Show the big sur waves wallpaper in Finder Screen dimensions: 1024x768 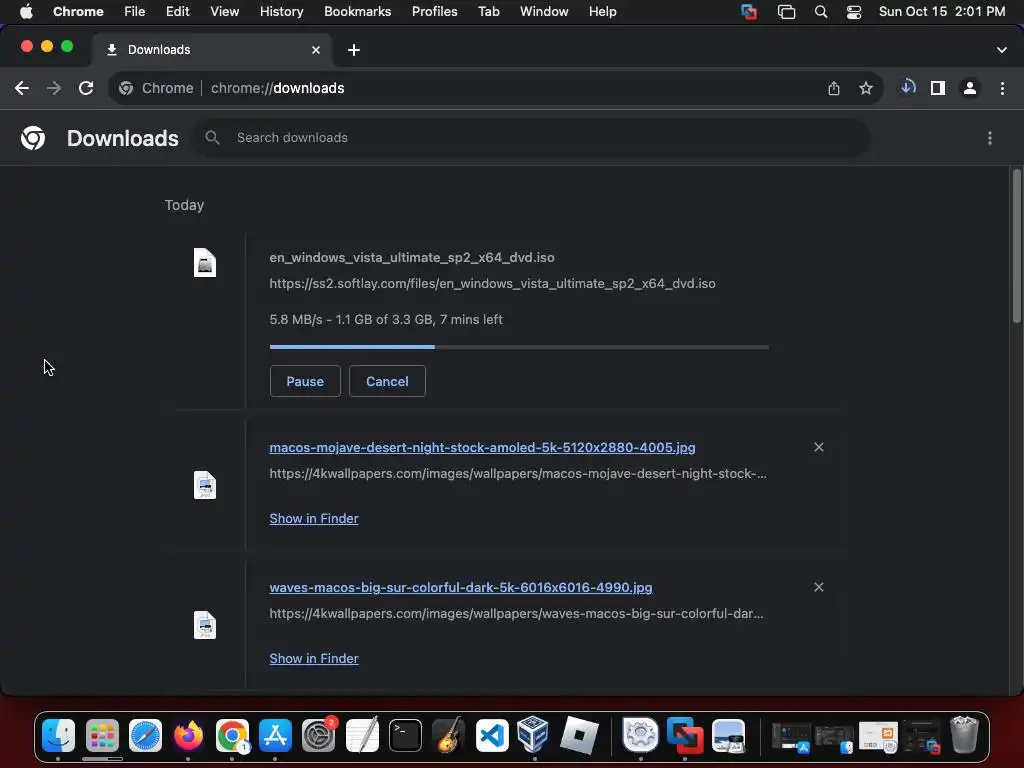click(x=313, y=658)
